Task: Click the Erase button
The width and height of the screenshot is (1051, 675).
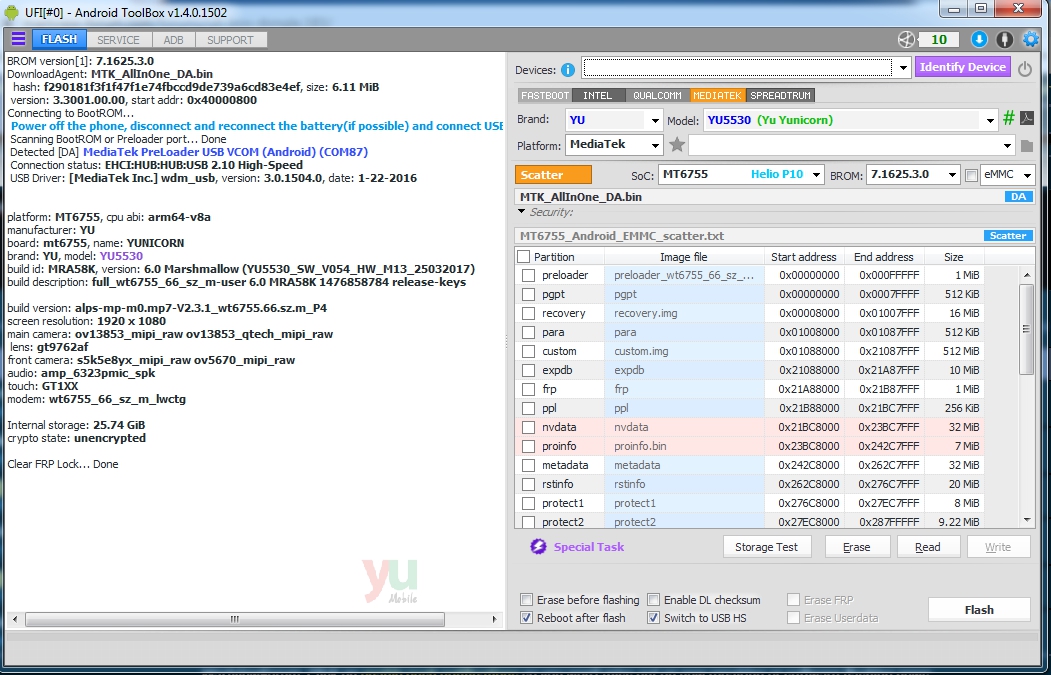Action: point(857,547)
